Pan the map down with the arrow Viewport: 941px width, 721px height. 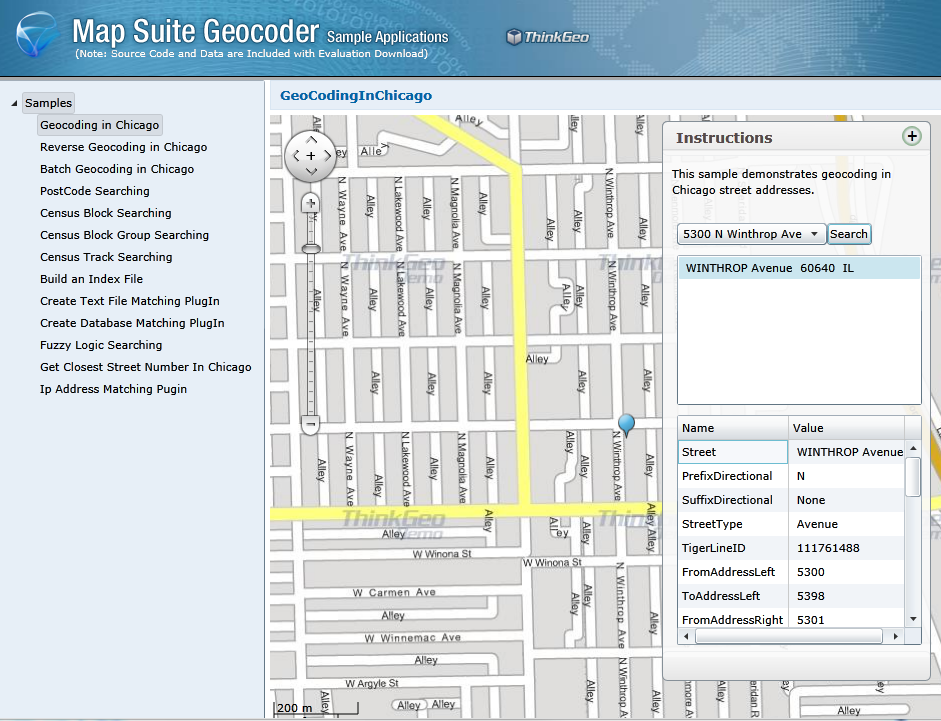311,171
